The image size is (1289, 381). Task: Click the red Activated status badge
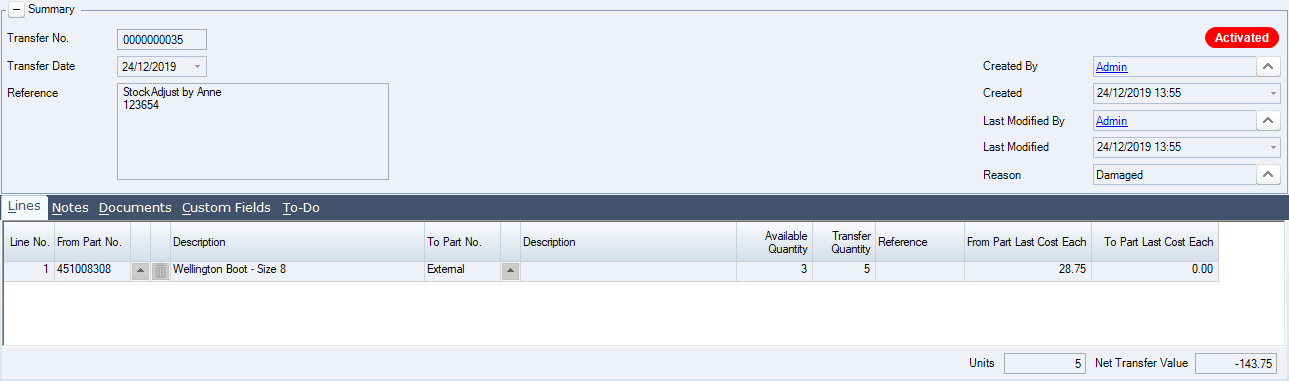tap(1241, 38)
